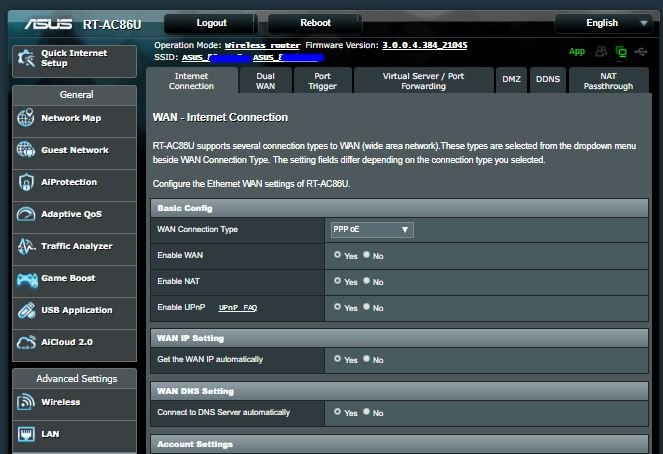This screenshot has height=454, width=663.
Task: Select No for Enable WAN
Action: [366, 255]
